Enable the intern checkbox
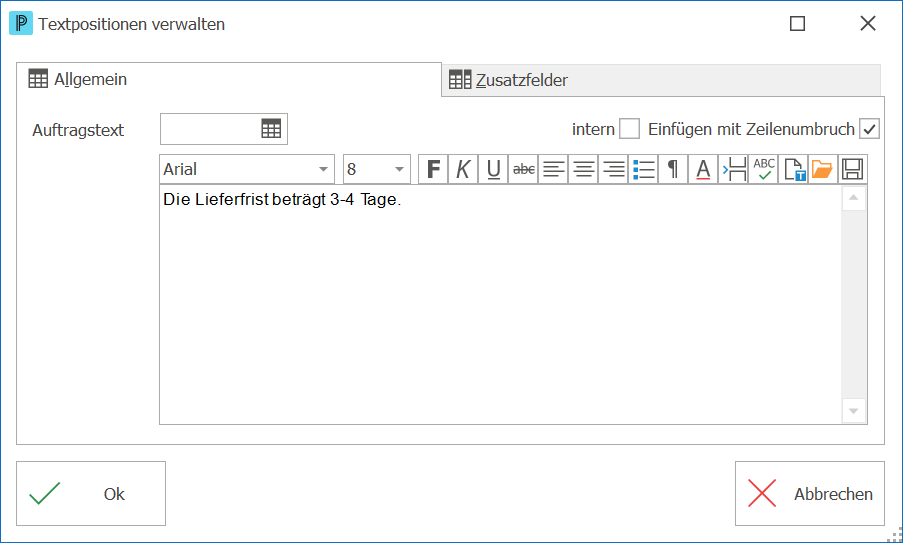Screen dimensions: 903x543 (x=629, y=129)
